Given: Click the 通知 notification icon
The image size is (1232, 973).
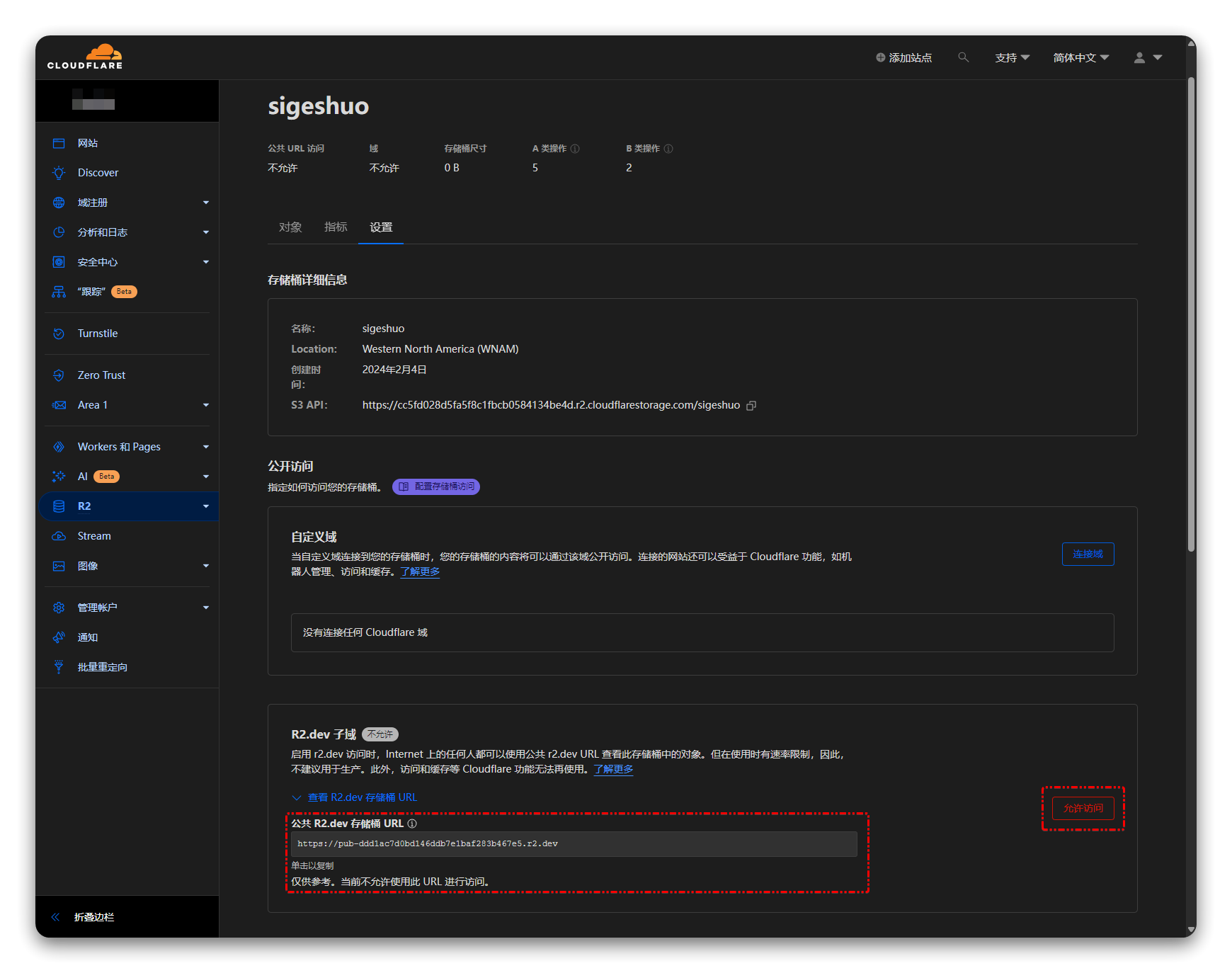Looking at the screenshot, I should (x=59, y=637).
